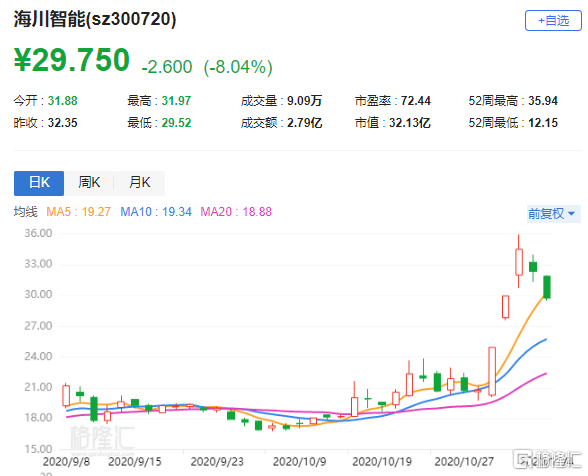
Task: Toggle the MA20 moving average label
Action: pos(236,212)
